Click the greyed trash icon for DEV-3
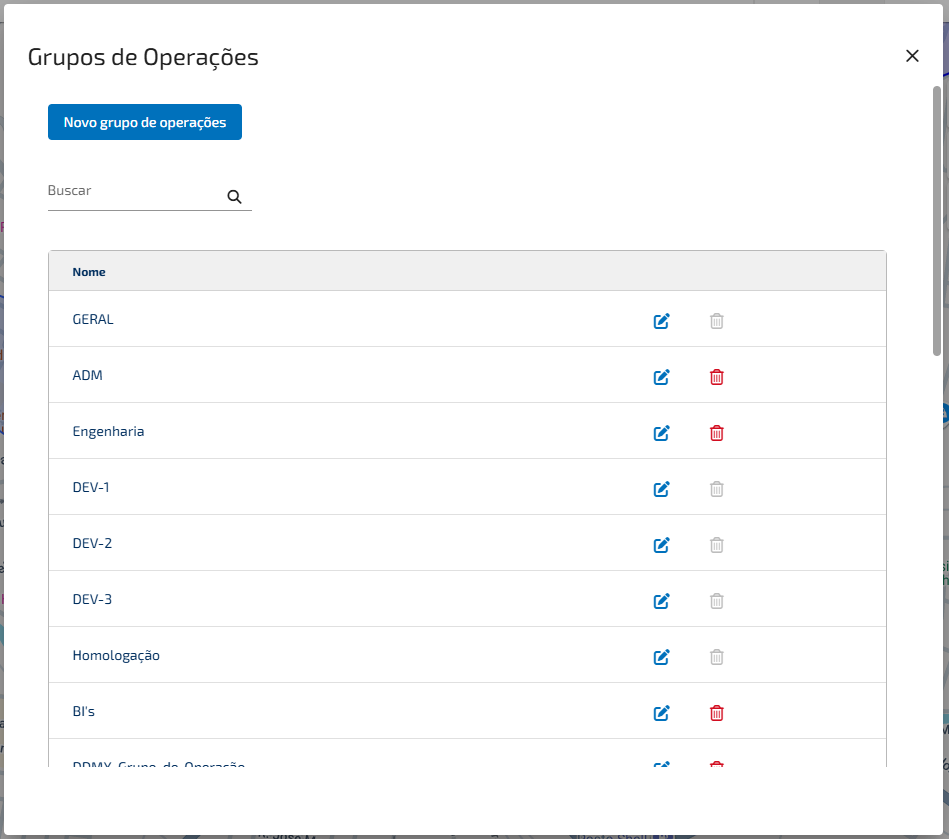 [x=717, y=601]
